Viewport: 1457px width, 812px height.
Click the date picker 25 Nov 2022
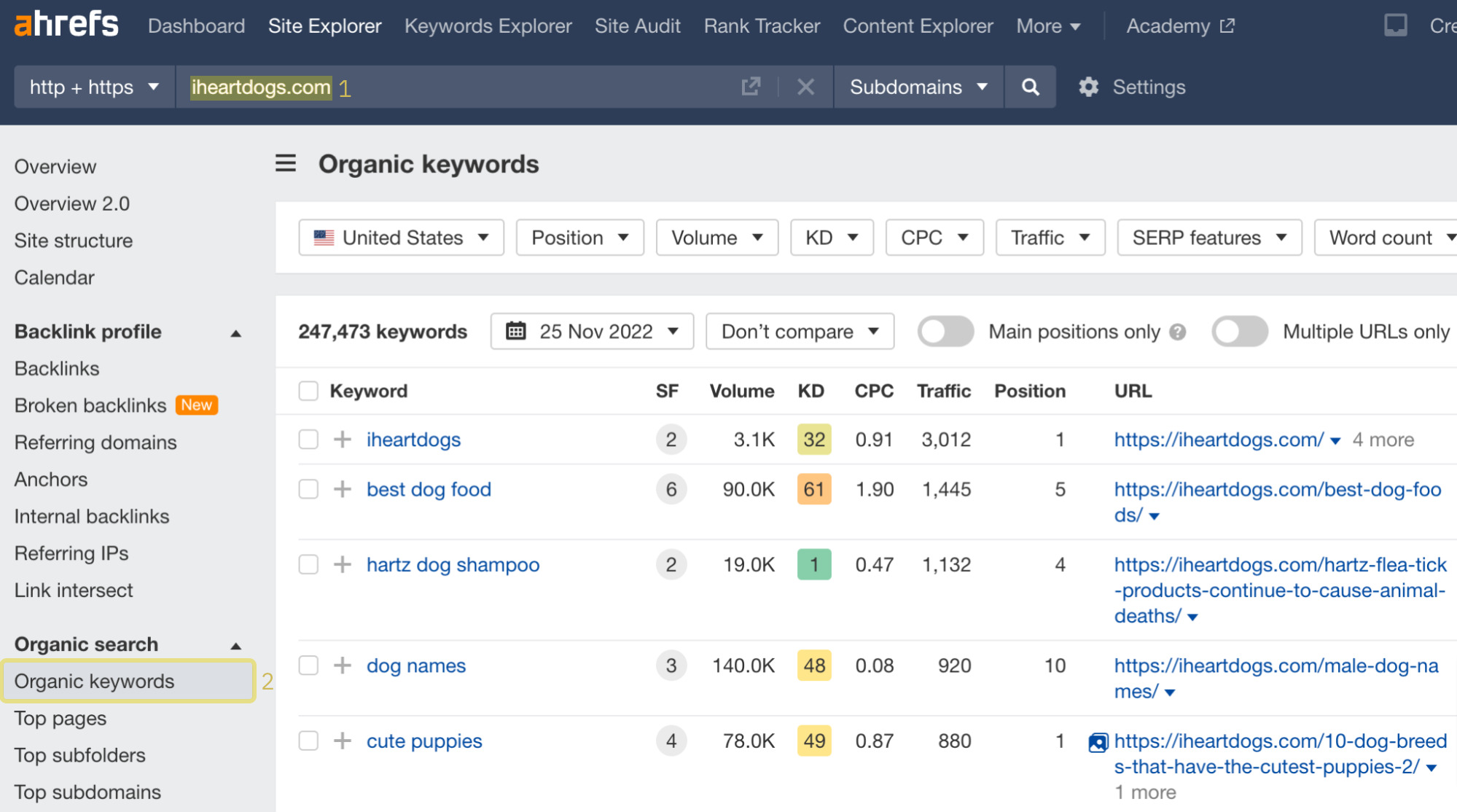592,332
